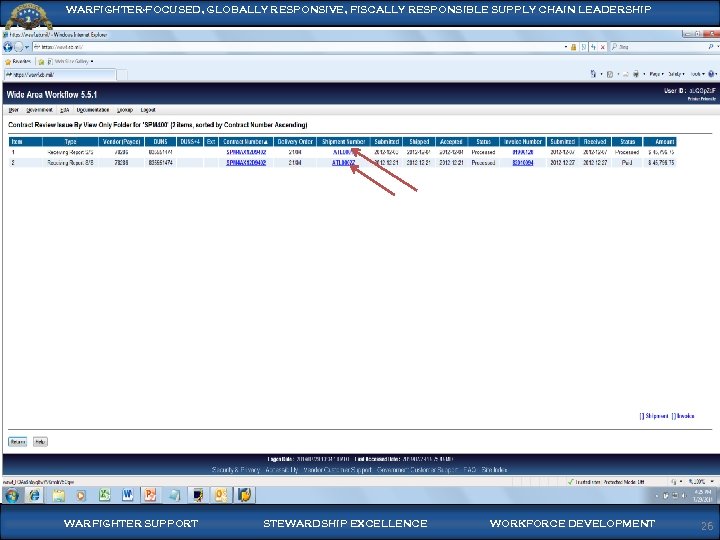Sort by the Contract Number column header
The image size is (720, 540).
coord(246,141)
